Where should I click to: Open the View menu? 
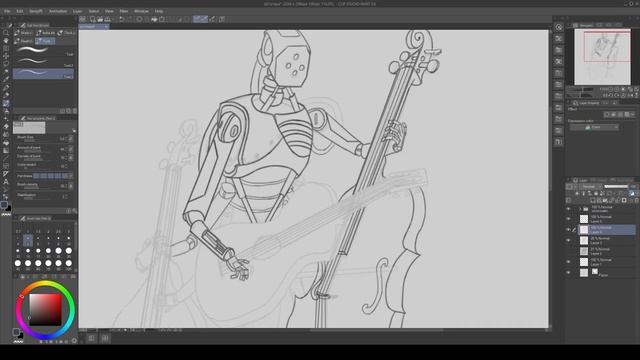click(x=109, y=11)
